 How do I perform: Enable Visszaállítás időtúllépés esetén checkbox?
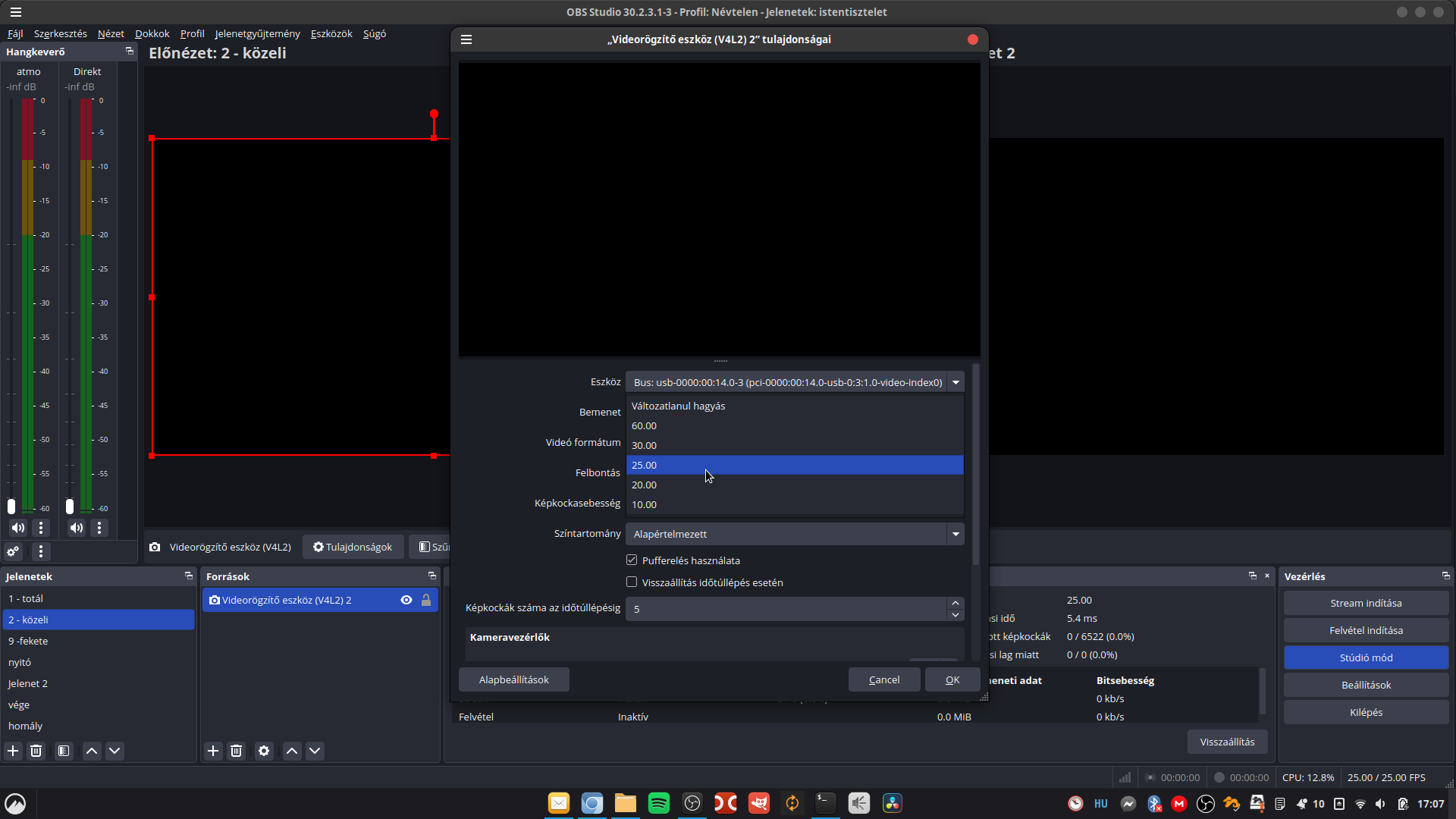pyautogui.click(x=632, y=582)
